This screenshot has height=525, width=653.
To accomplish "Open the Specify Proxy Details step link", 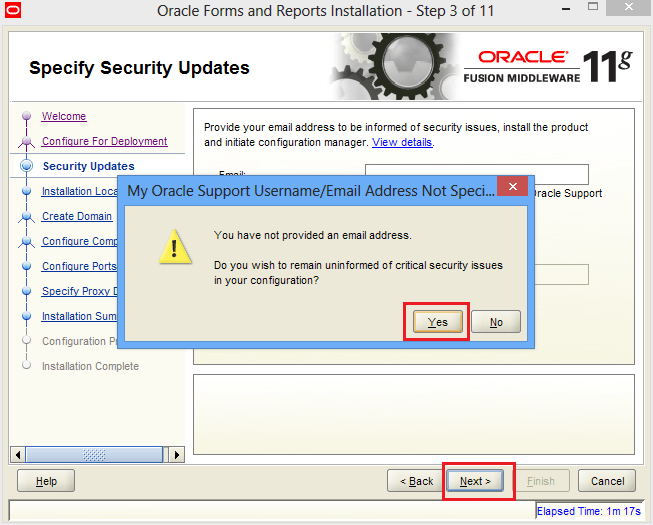I will pyautogui.click(x=80, y=291).
